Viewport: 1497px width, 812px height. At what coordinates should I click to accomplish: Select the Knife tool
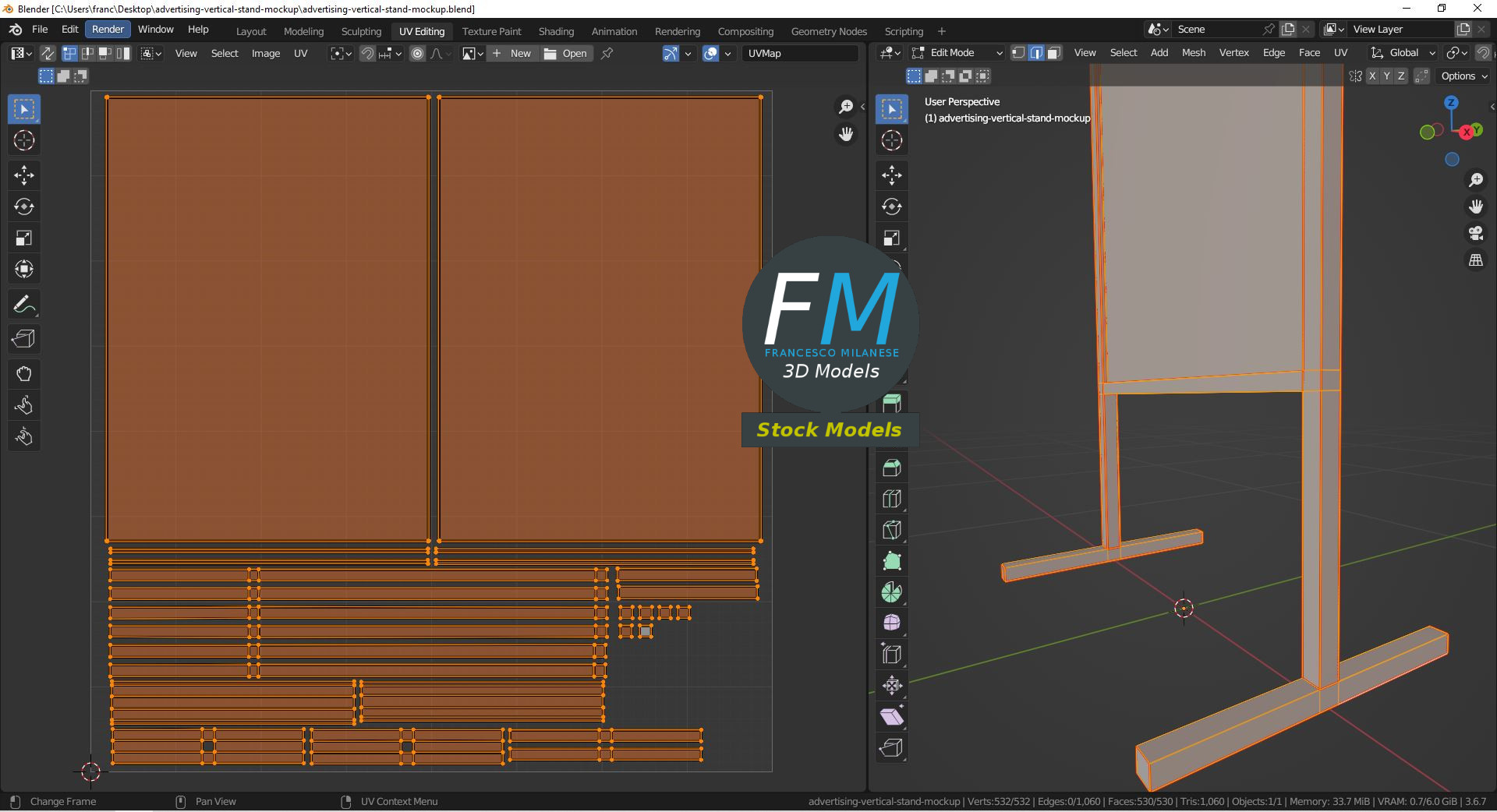coord(892,530)
